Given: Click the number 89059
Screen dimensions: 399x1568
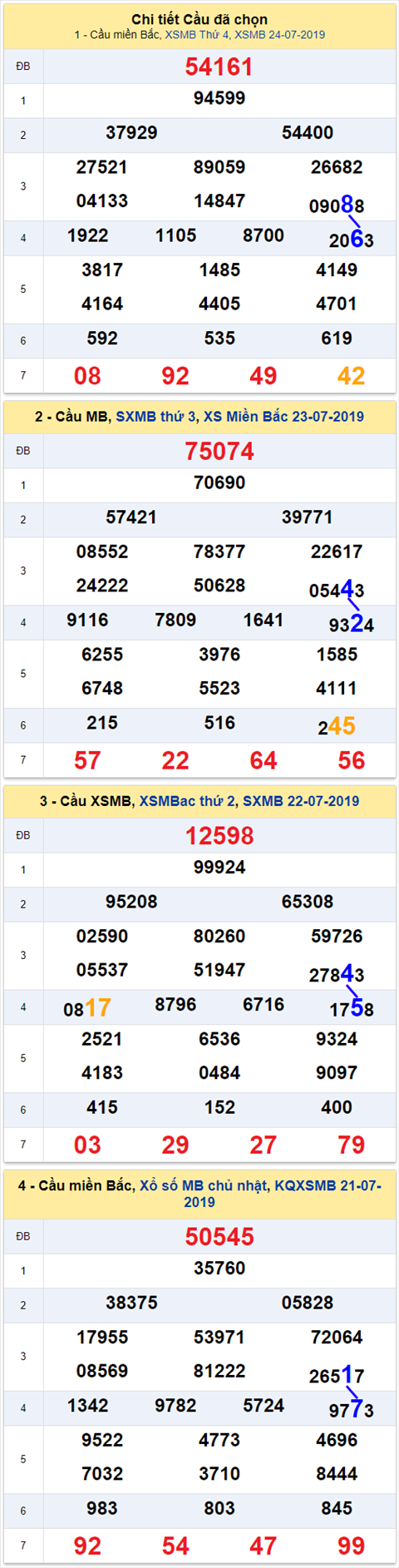Looking at the screenshot, I should [219, 167].
